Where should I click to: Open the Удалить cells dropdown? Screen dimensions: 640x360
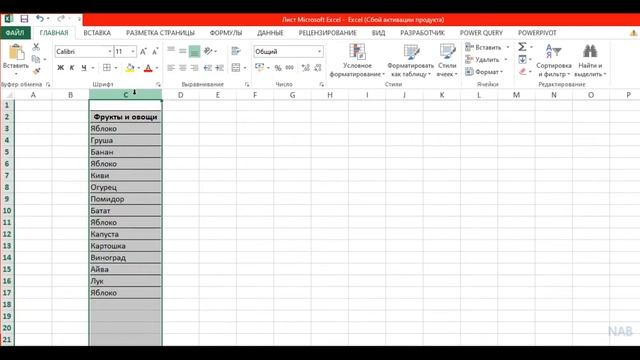pyautogui.click(x=487, y=60)
